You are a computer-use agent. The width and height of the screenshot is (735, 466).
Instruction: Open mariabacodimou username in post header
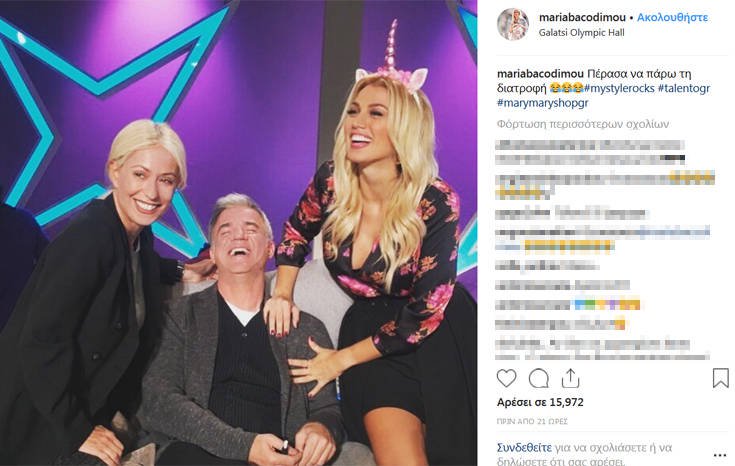(582, 17)
